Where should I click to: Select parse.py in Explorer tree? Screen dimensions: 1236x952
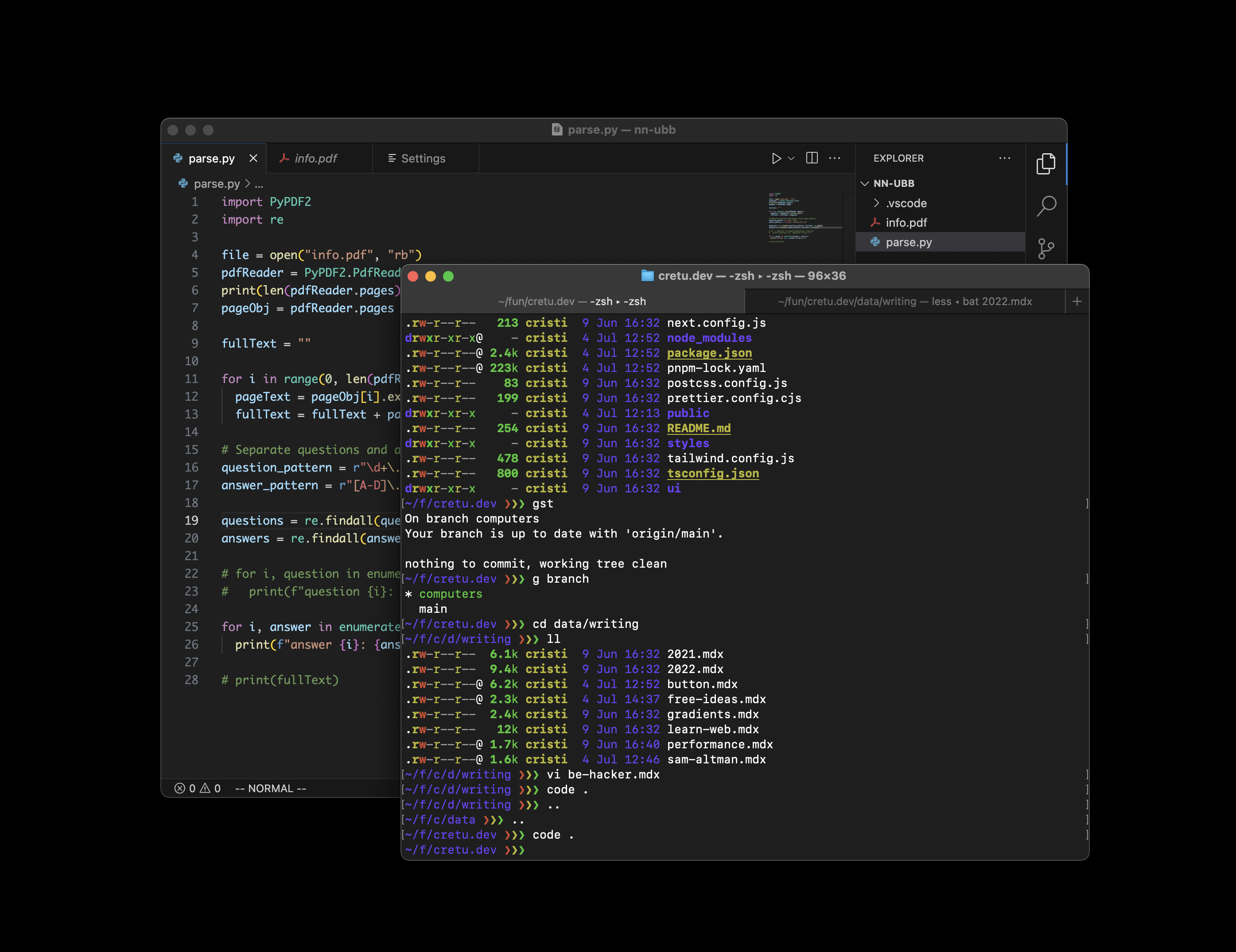pyautogui.click(x=908, y=242)
